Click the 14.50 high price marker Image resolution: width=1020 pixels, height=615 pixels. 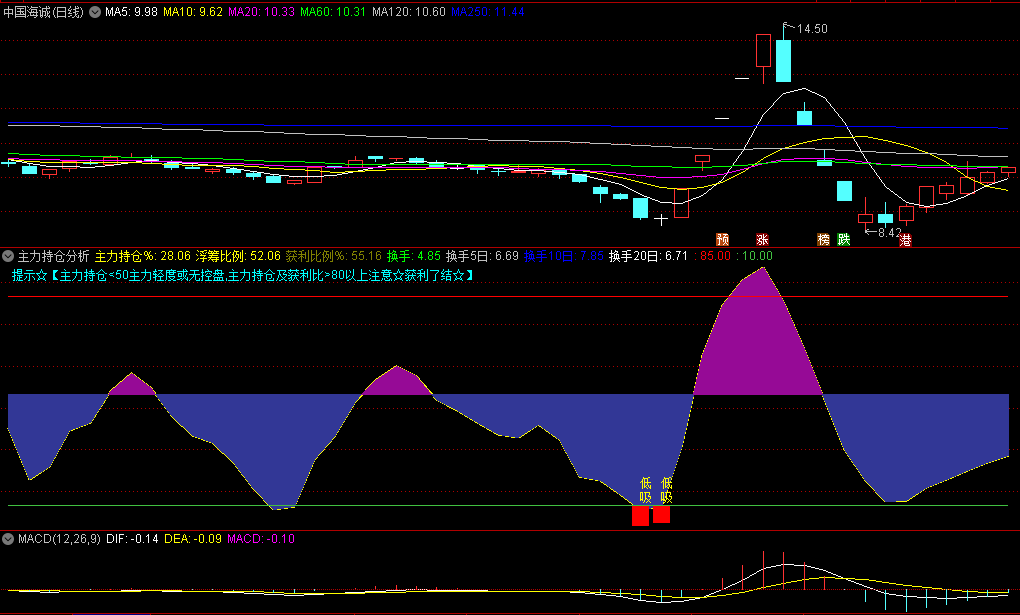click(x=812, y=29)
